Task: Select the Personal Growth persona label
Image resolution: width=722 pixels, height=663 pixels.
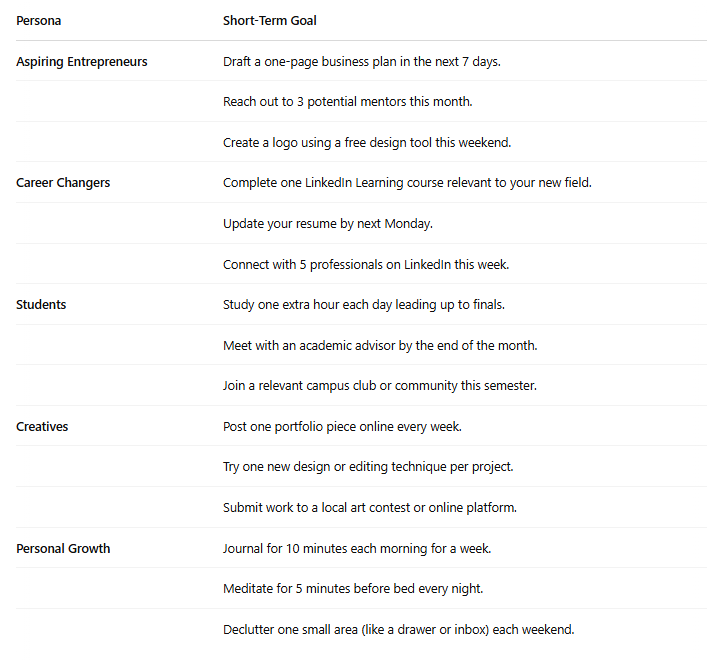Action: 63,549
